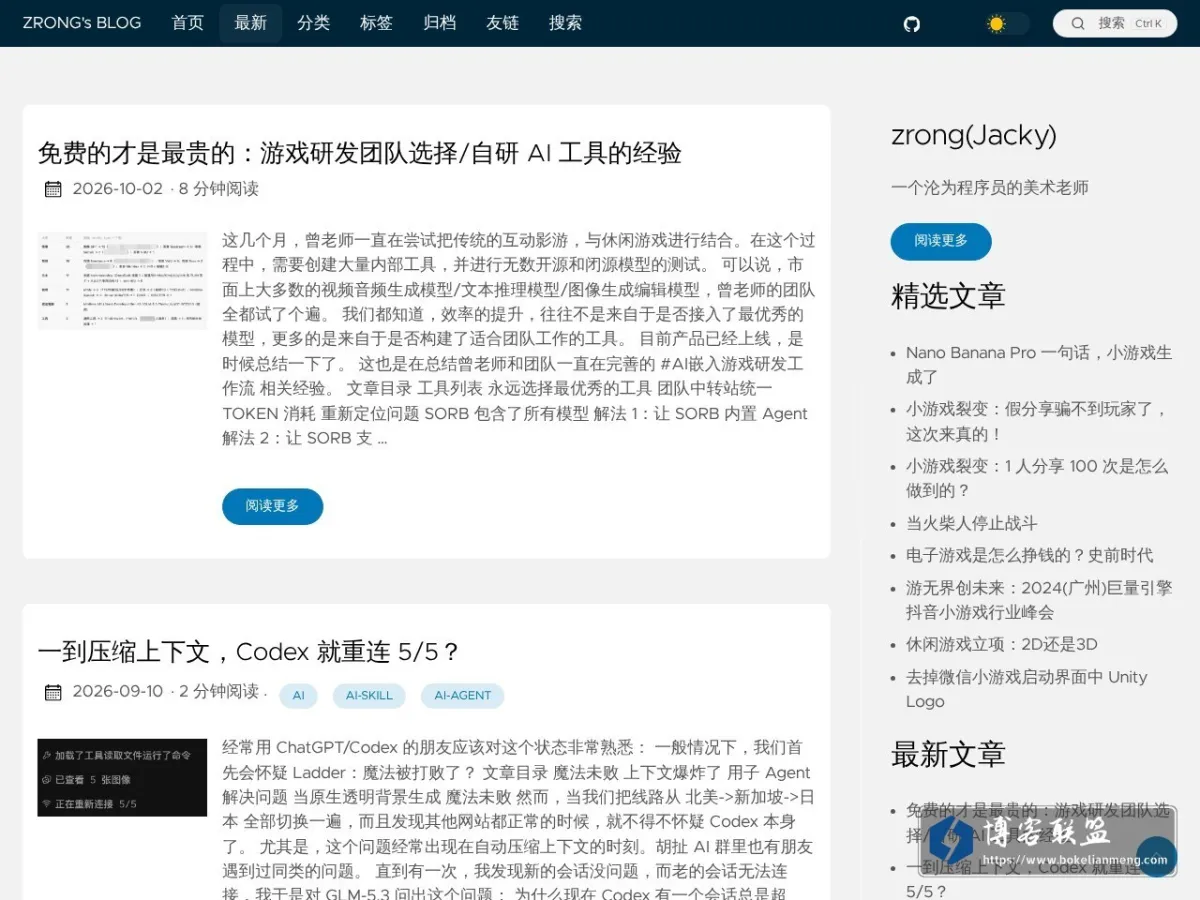Click the 一个沦为程序员的美术老师 tagline

pos(990,188)
